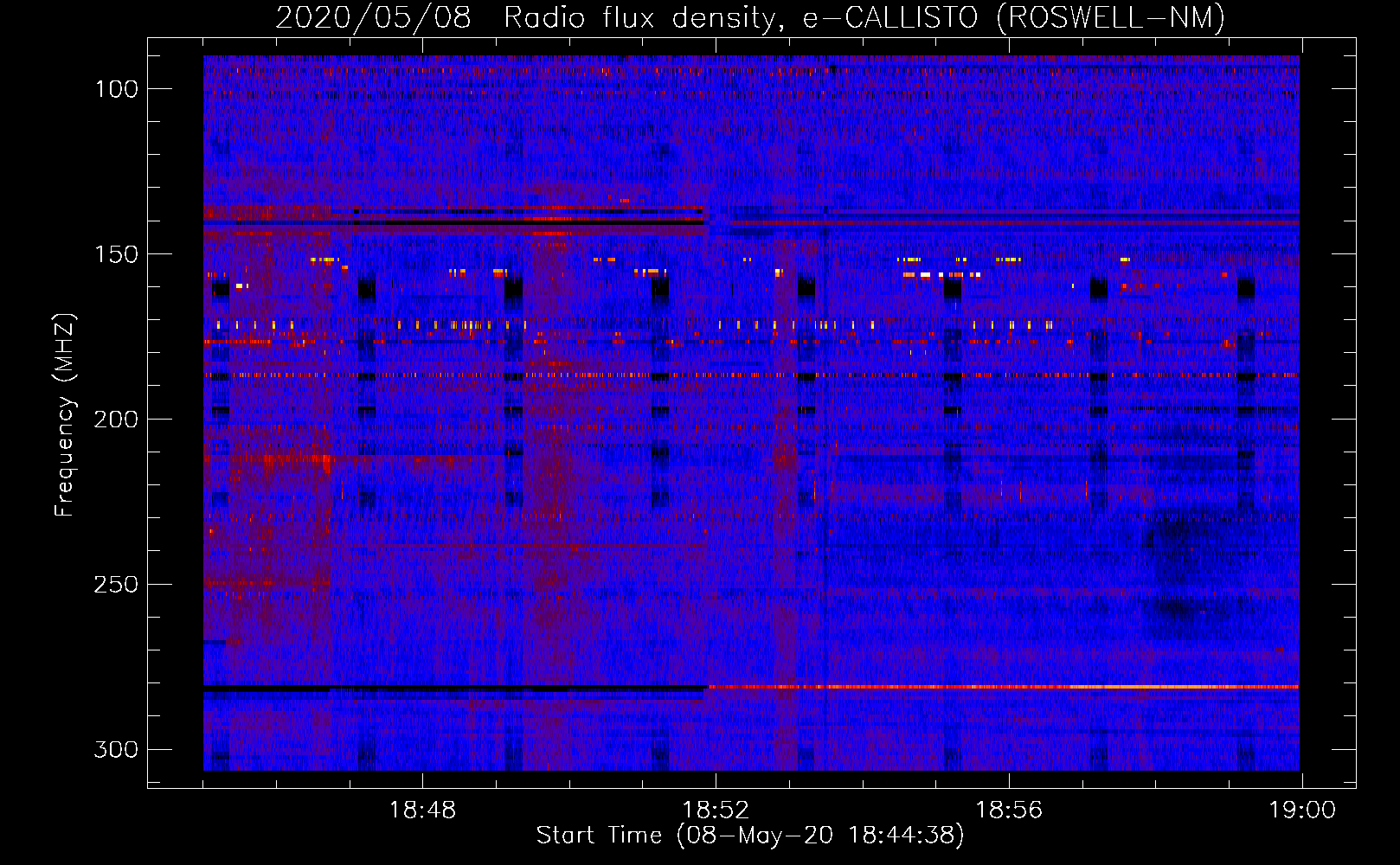Click the 300 frequency tick label

116,749
